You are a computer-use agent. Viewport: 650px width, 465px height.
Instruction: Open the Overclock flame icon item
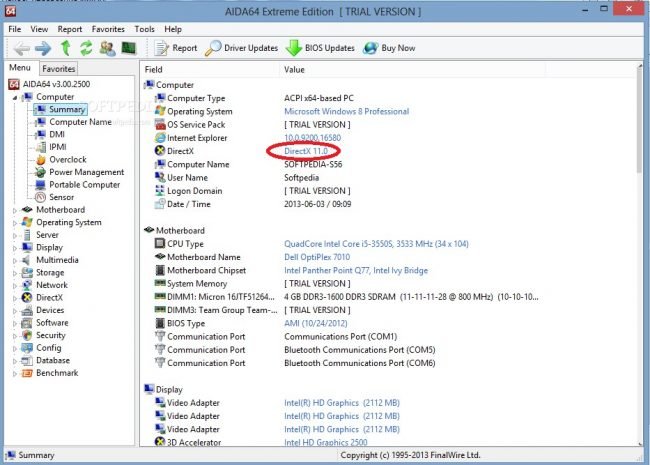point(40,159)
